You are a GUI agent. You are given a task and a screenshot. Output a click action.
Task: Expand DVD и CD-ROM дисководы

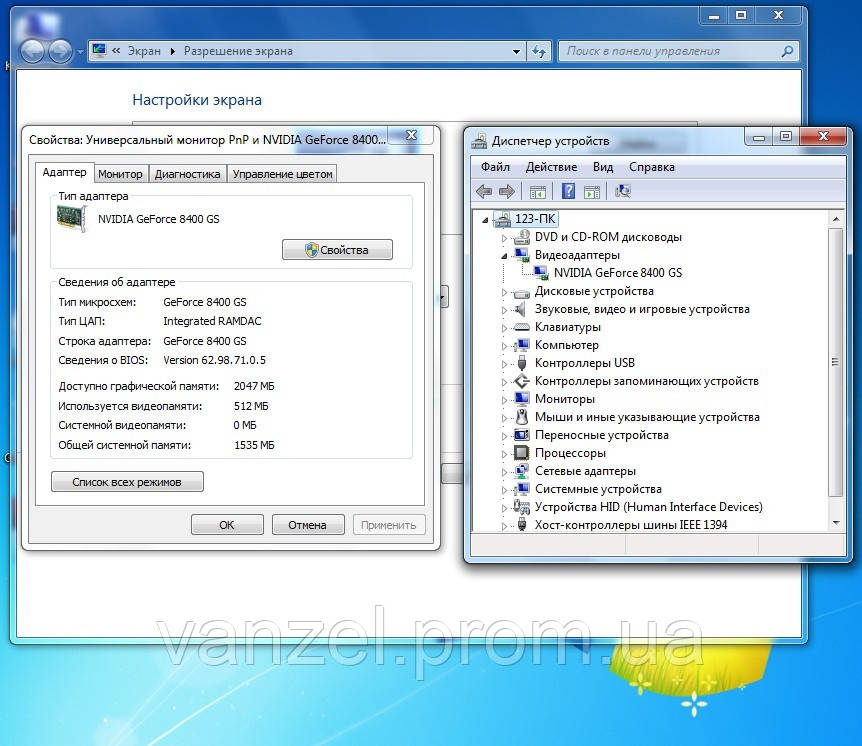tap(504, 238)
